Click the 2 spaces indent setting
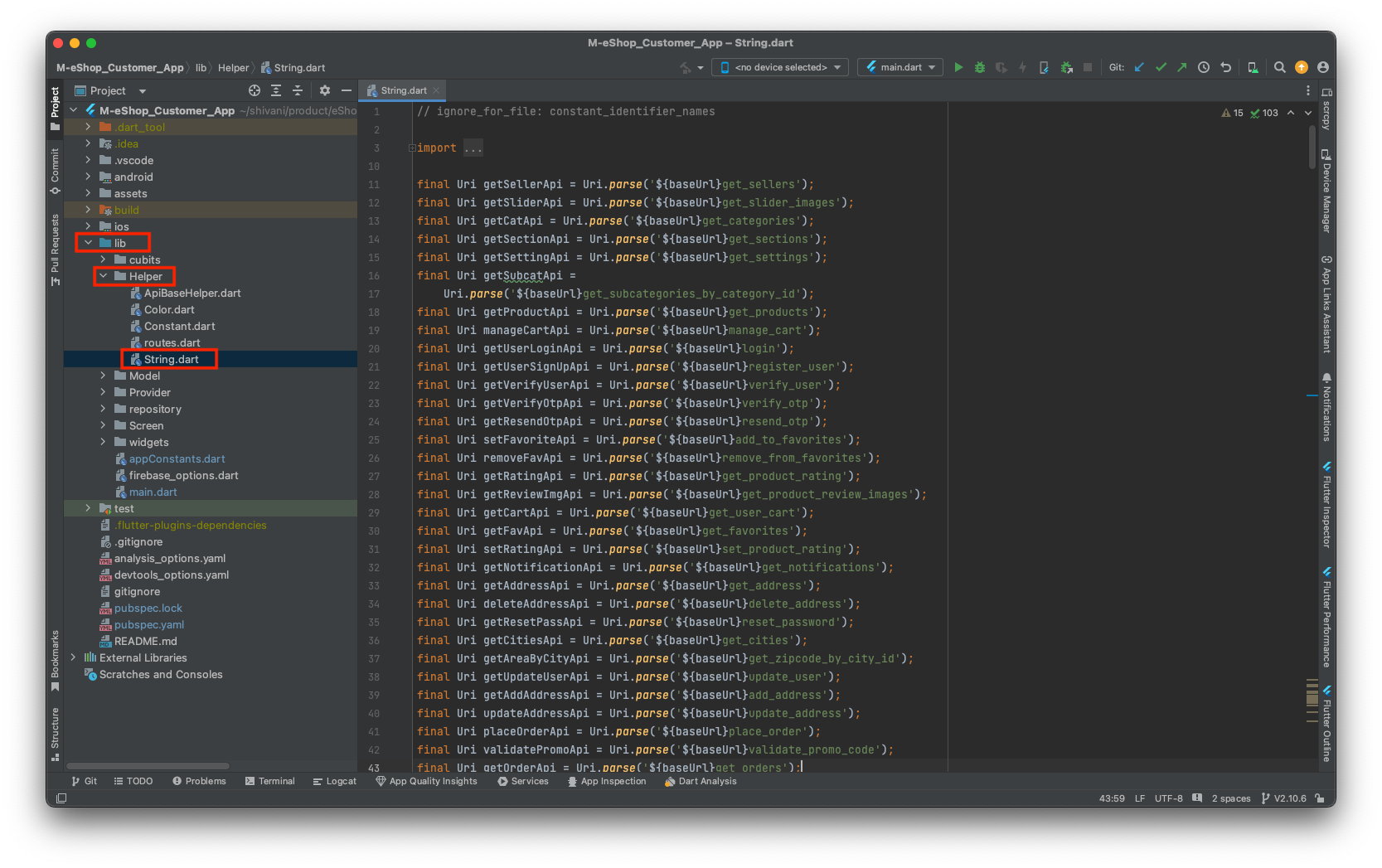The image size is (1382, 868). coord(1231,798)
